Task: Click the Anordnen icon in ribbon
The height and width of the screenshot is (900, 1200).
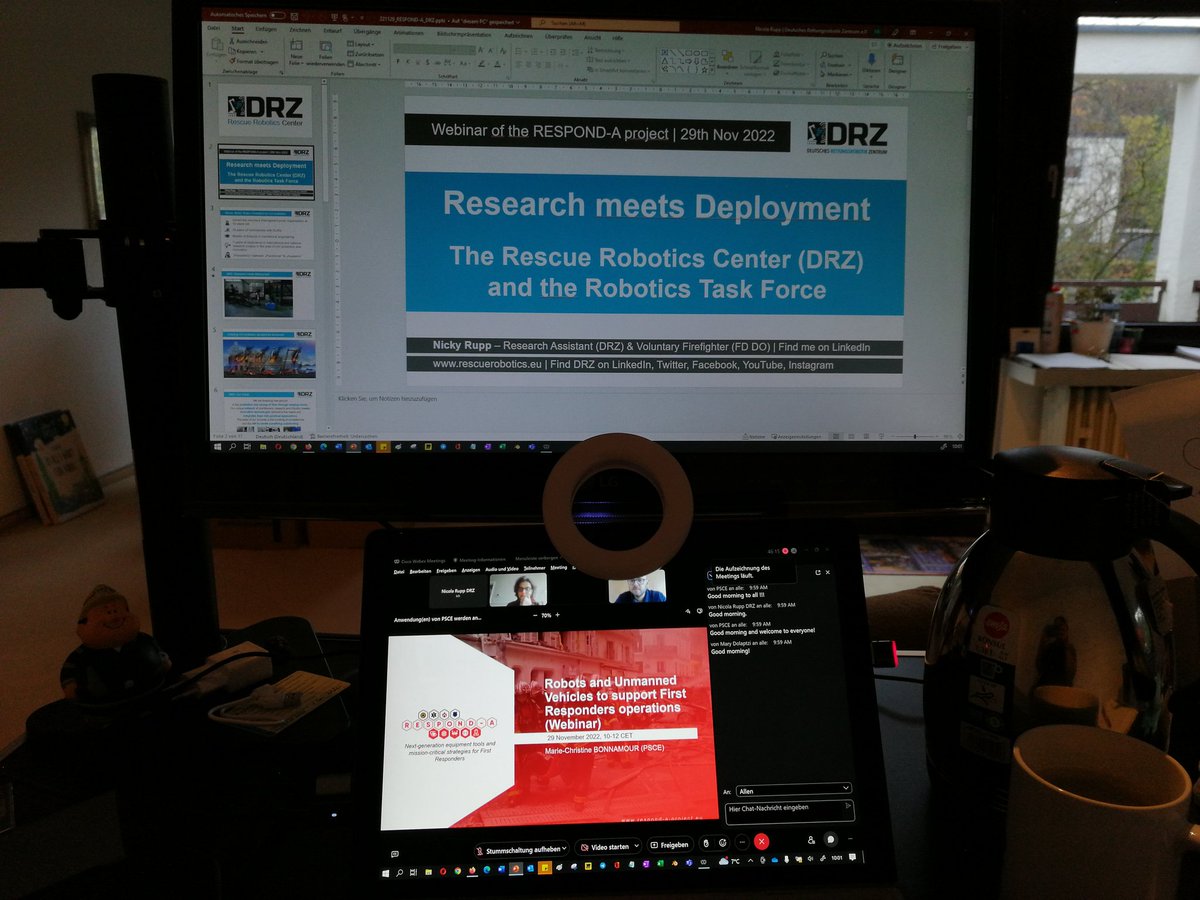Action: pos(727,58)
